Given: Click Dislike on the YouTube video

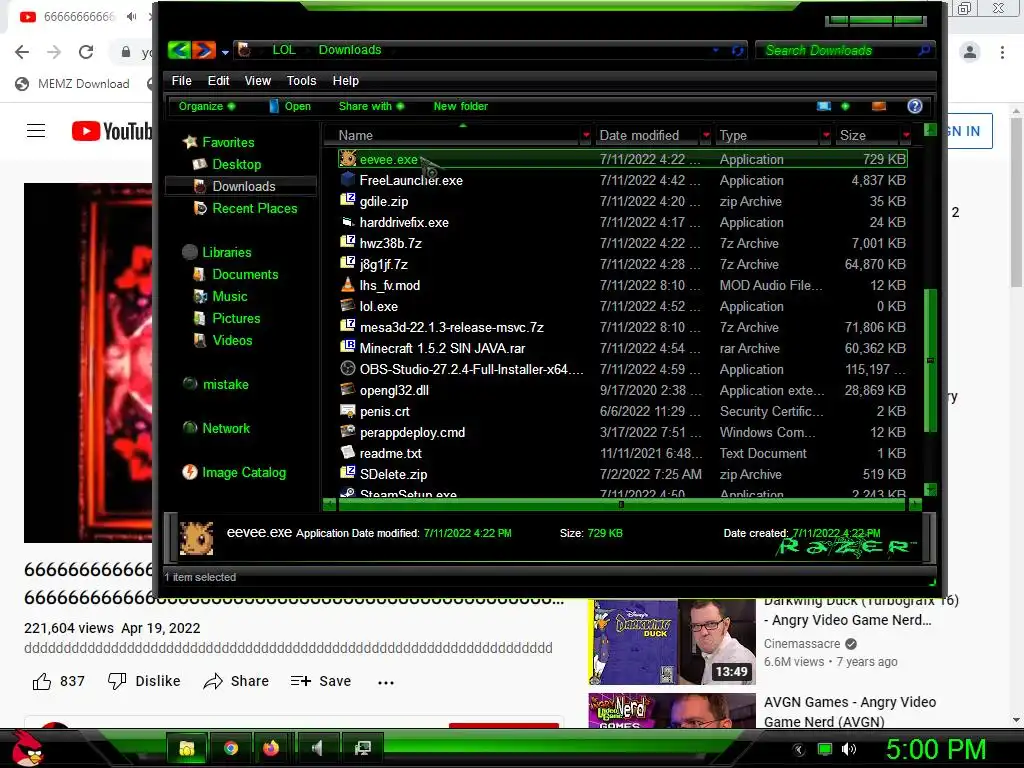Looking at the screenshot, I should (x=144, y=681).
